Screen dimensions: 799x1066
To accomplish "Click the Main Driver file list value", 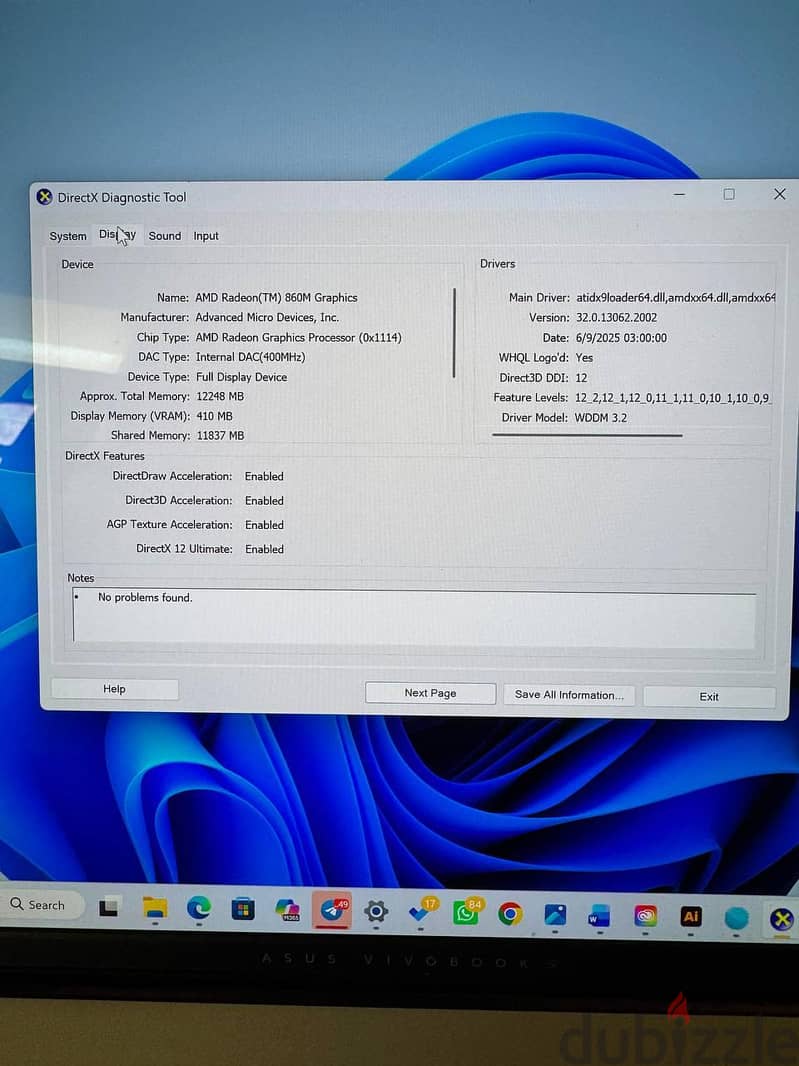I will pyautogui.click(x=676, y=298).
